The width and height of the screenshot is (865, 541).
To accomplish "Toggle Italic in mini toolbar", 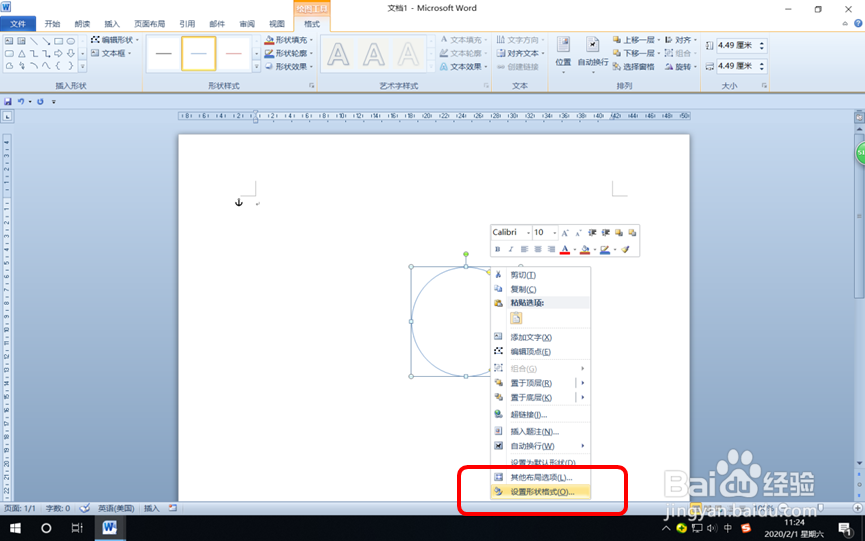I will point(511,249).
